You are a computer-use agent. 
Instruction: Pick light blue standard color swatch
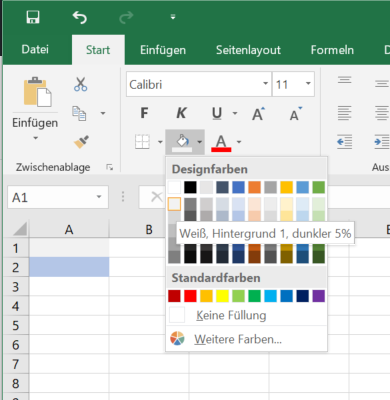click(x=270, y=296)
